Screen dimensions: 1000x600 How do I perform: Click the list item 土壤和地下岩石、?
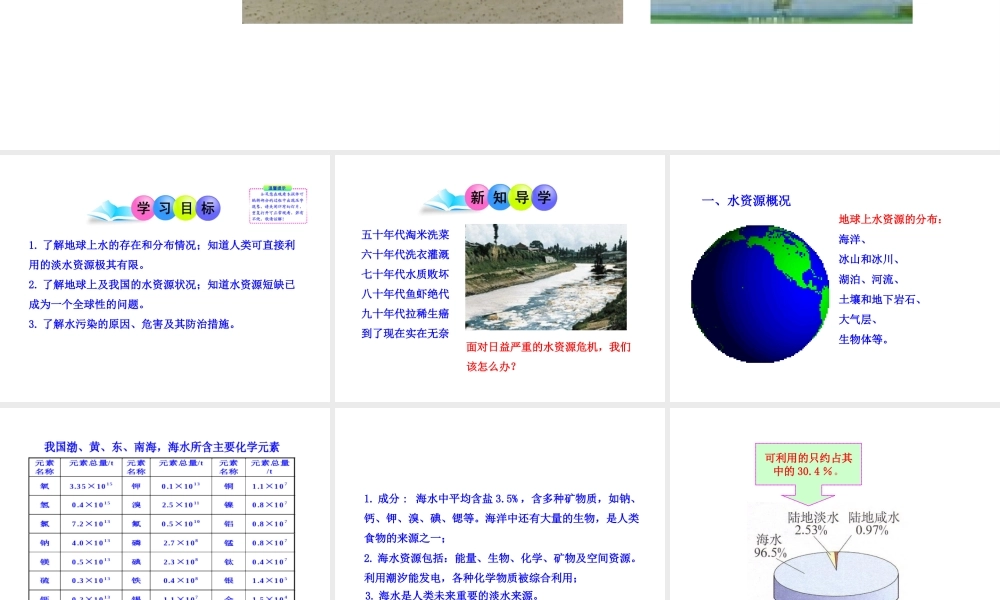pyautogui.click(x=879, y=299)
